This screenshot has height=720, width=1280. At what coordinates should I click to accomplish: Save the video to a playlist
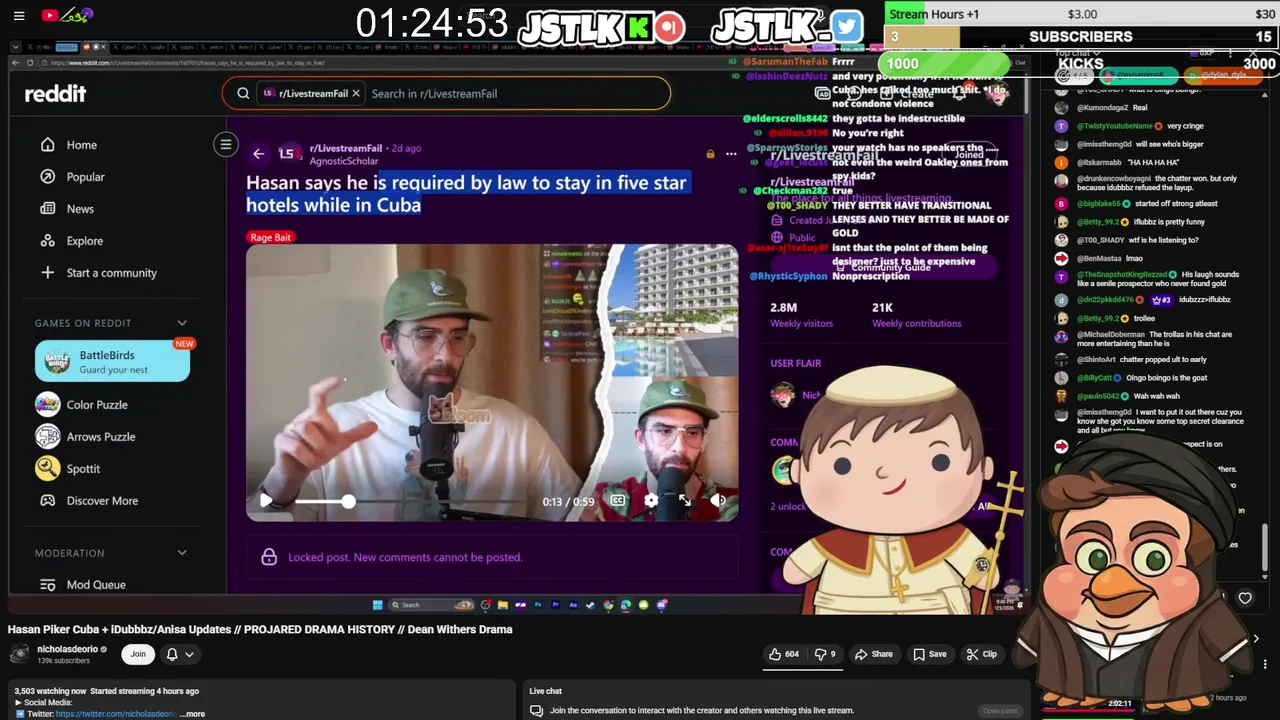pos(928,654)
